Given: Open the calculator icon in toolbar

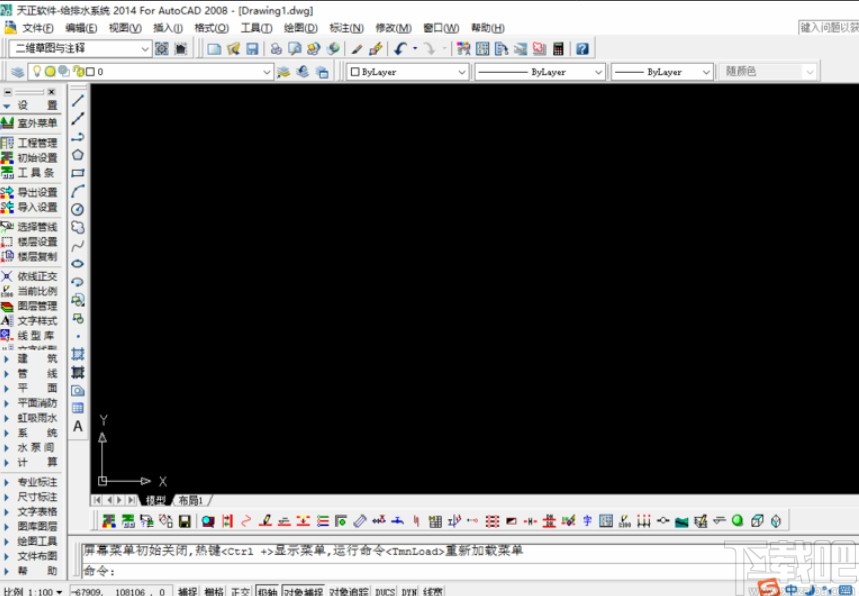Looking at the screenshot, I should pyautogui.click(x=558, y=49).
